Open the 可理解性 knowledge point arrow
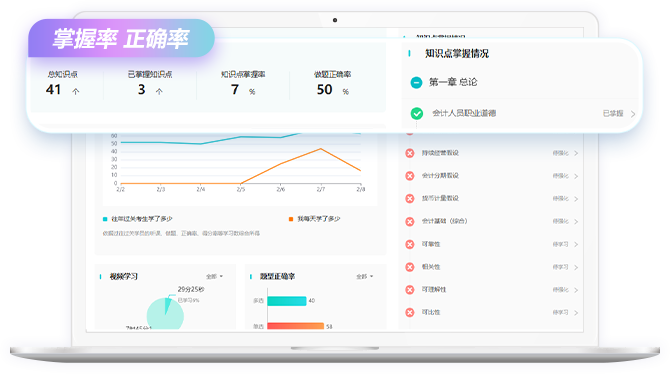670x374 pixels. click(576, 290)
